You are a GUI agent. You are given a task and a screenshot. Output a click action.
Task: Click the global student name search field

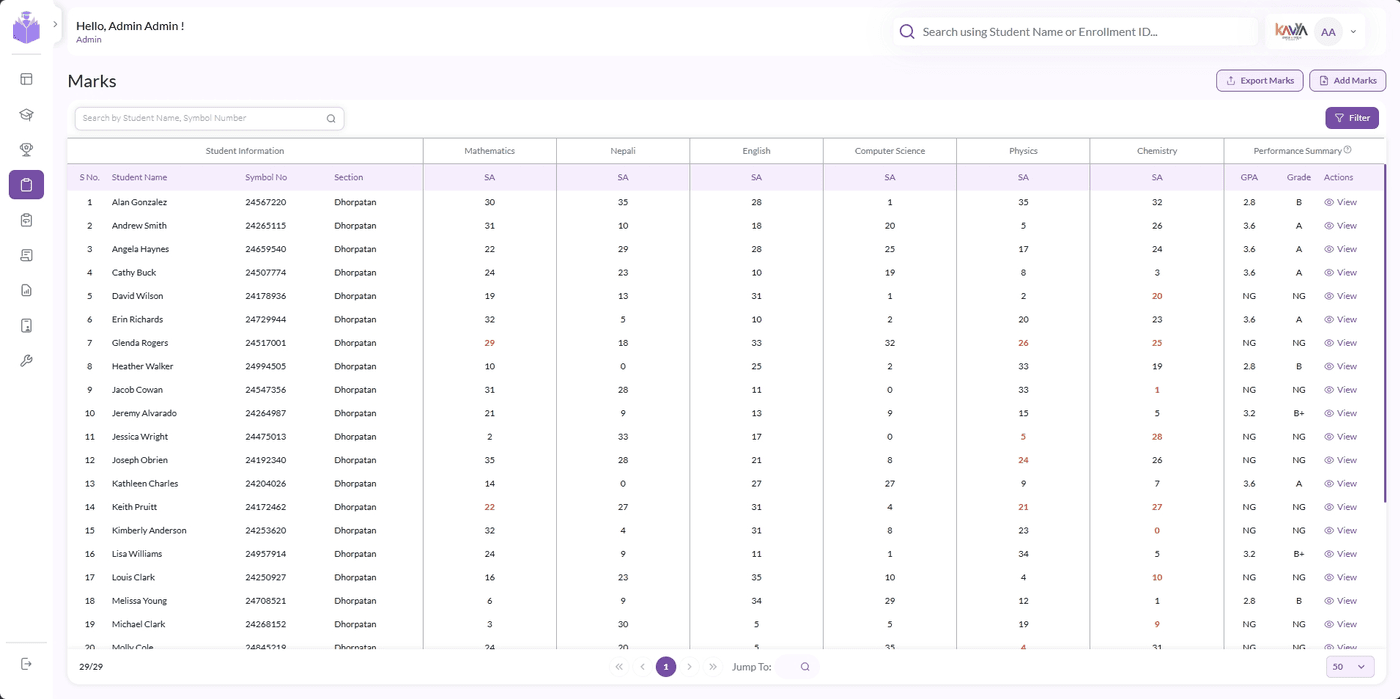click(x=1075, y=32)
